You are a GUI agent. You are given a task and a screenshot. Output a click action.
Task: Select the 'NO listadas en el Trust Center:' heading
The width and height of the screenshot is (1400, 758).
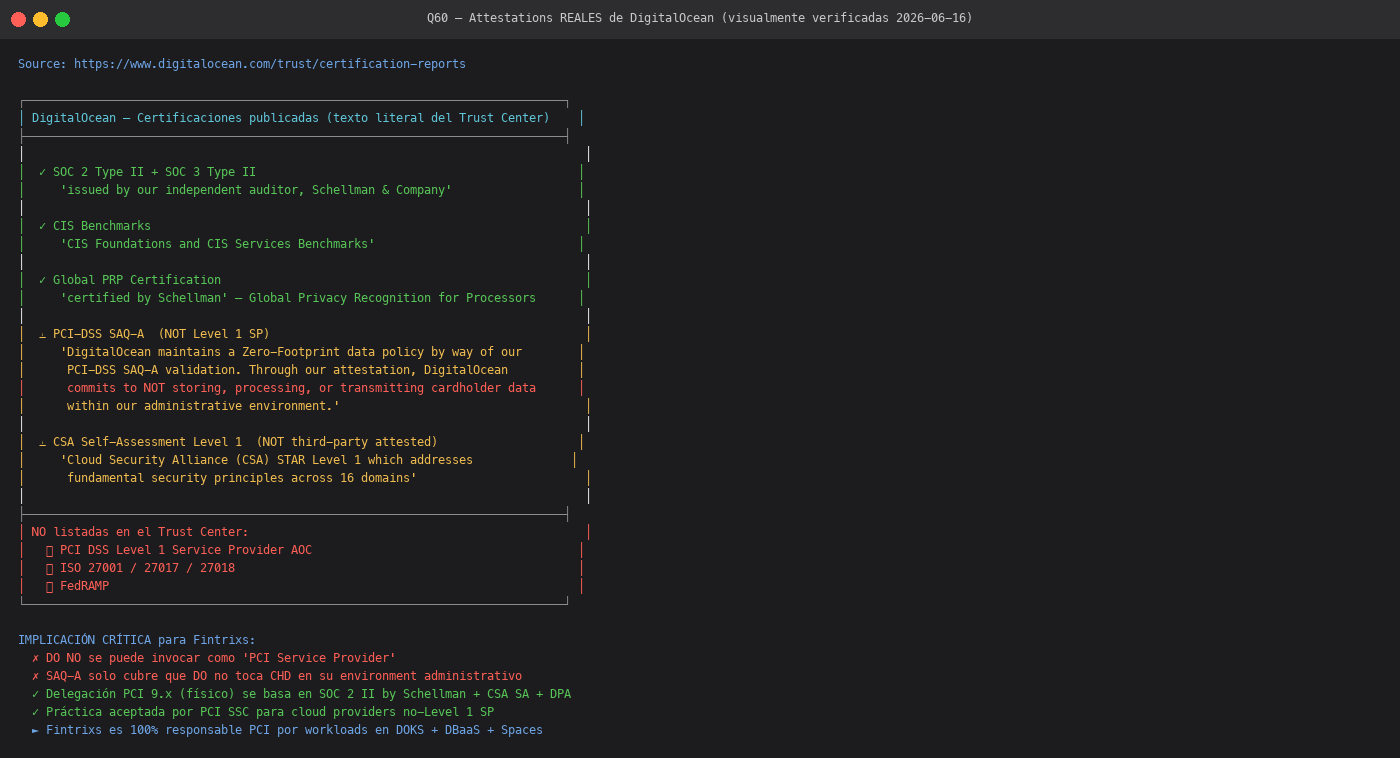pyautogui.click(x=140, y=532)
